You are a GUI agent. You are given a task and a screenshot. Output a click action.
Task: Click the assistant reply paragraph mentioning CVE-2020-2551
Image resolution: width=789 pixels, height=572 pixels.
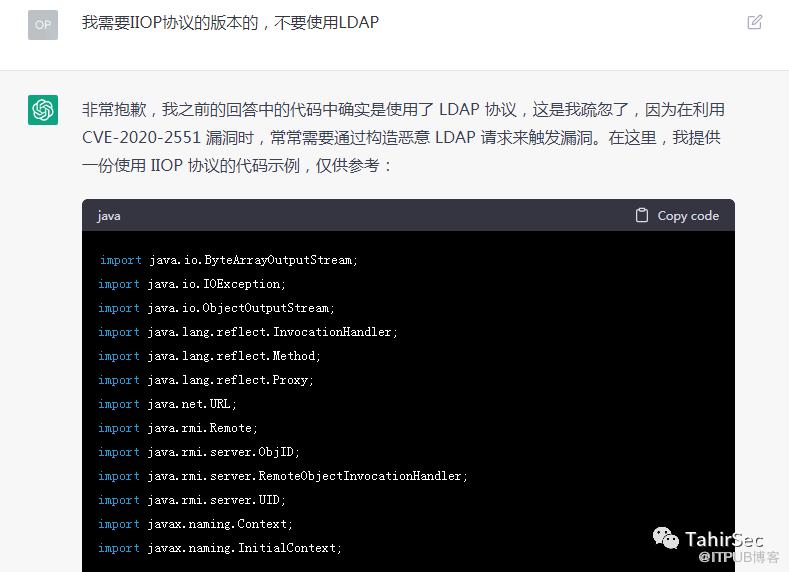coord(404,137)
